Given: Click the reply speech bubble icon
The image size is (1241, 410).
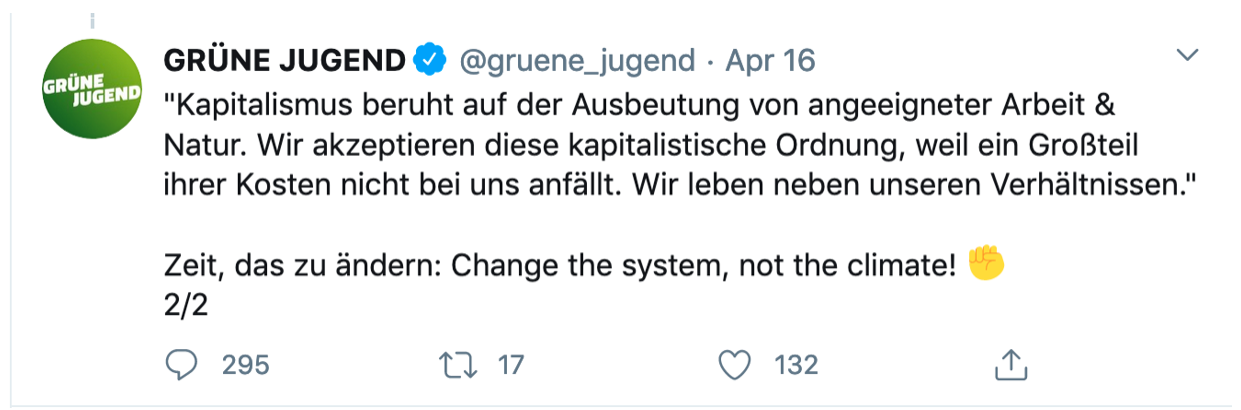Looking at the screenshot, I should click(183, 365).
